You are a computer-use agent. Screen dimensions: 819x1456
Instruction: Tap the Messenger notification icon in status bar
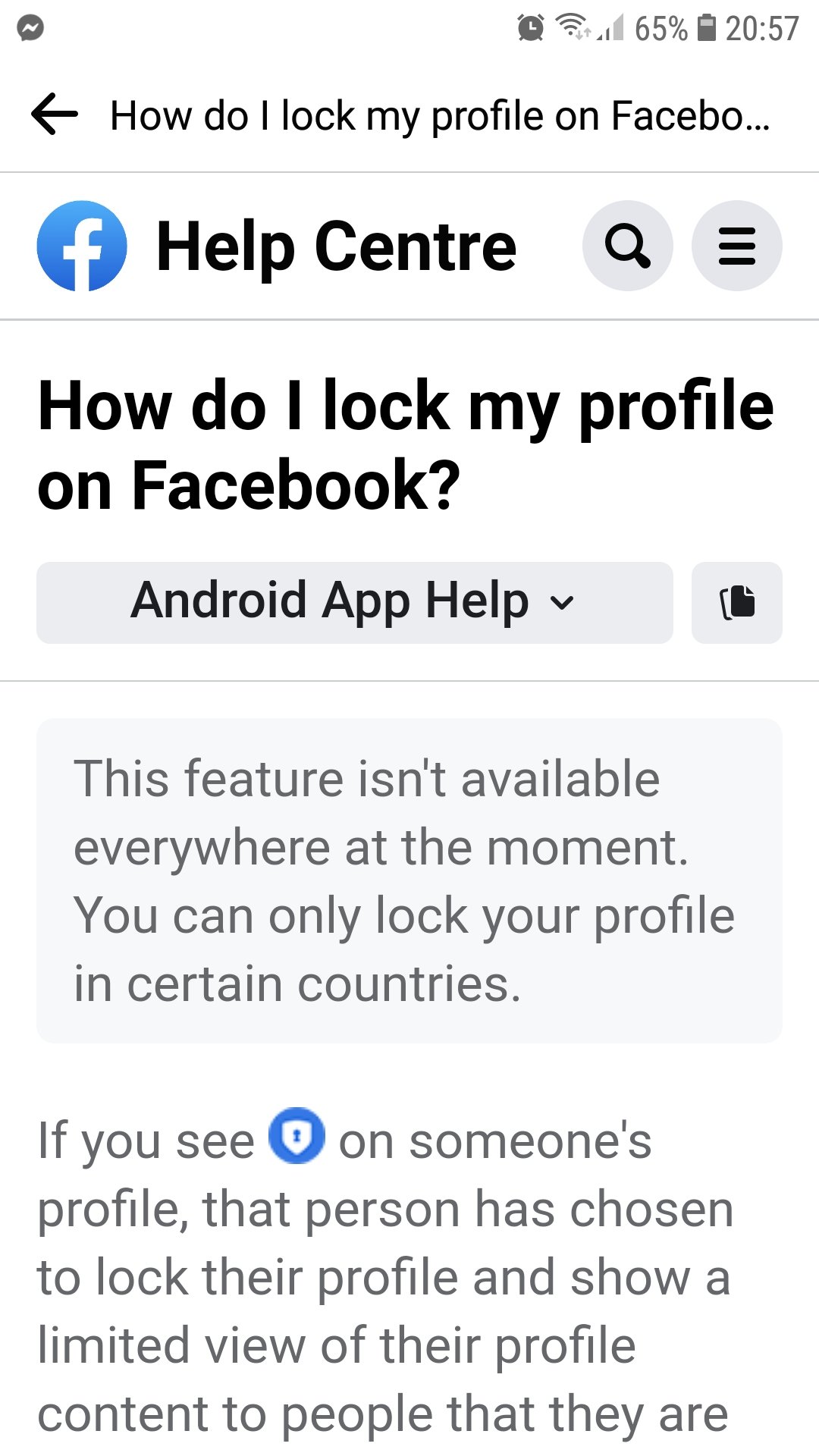pos(30,28)
